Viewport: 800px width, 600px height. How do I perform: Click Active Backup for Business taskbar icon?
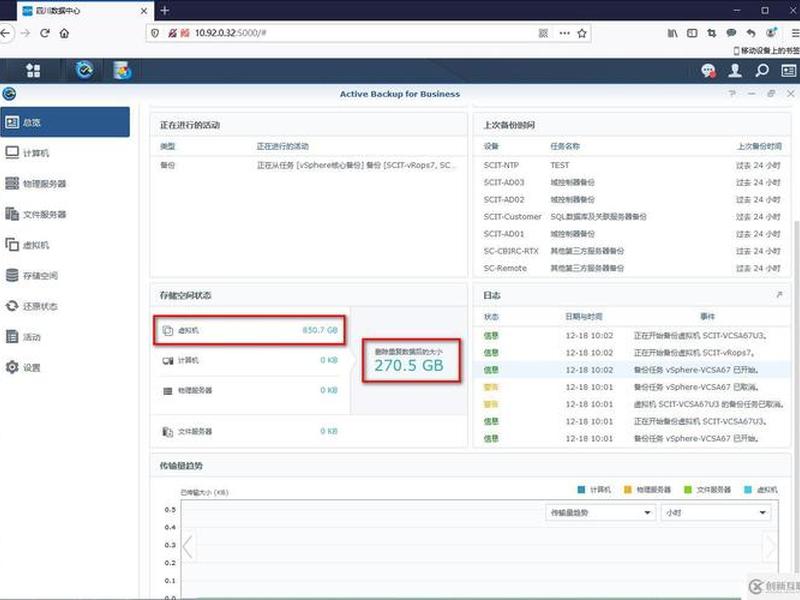[x=85, y=70]
